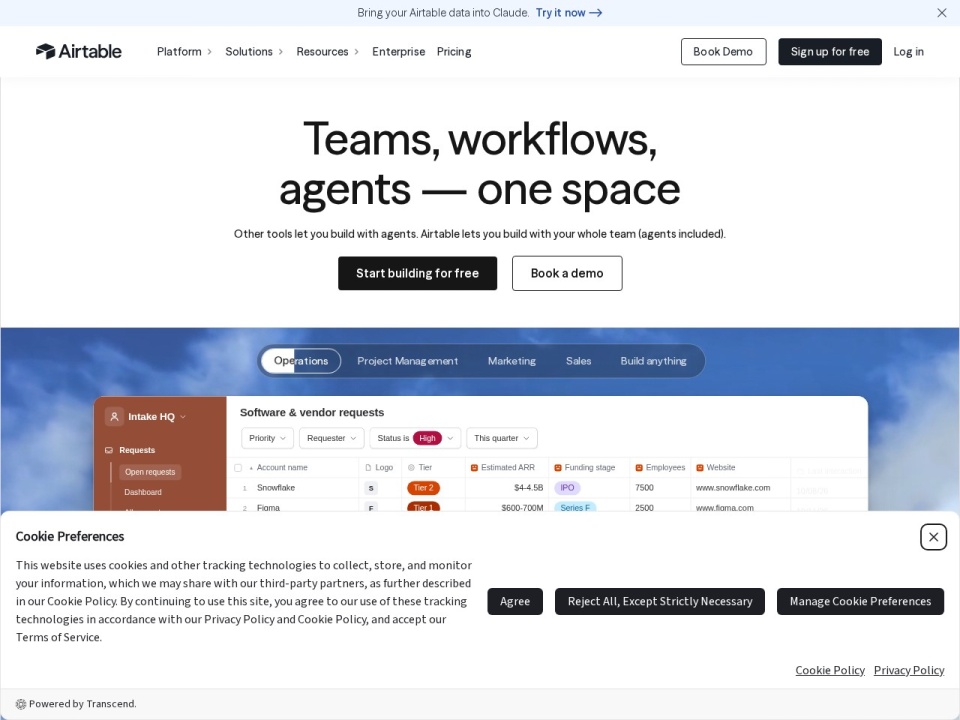960x720 pixels.
Task: Click the Book a demo hero button
Action: point(567,273)
